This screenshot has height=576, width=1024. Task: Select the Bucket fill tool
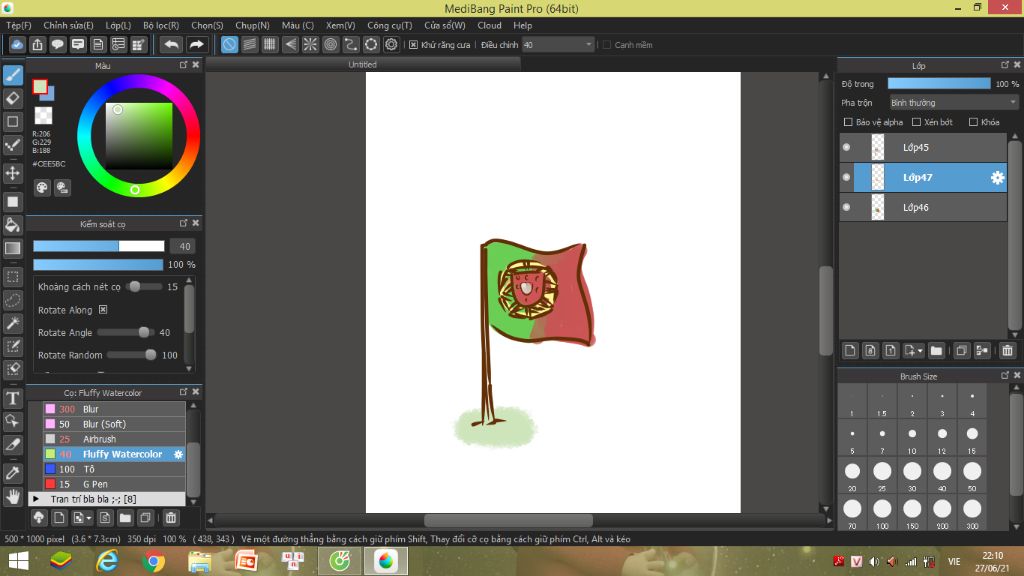click(13, 225)
